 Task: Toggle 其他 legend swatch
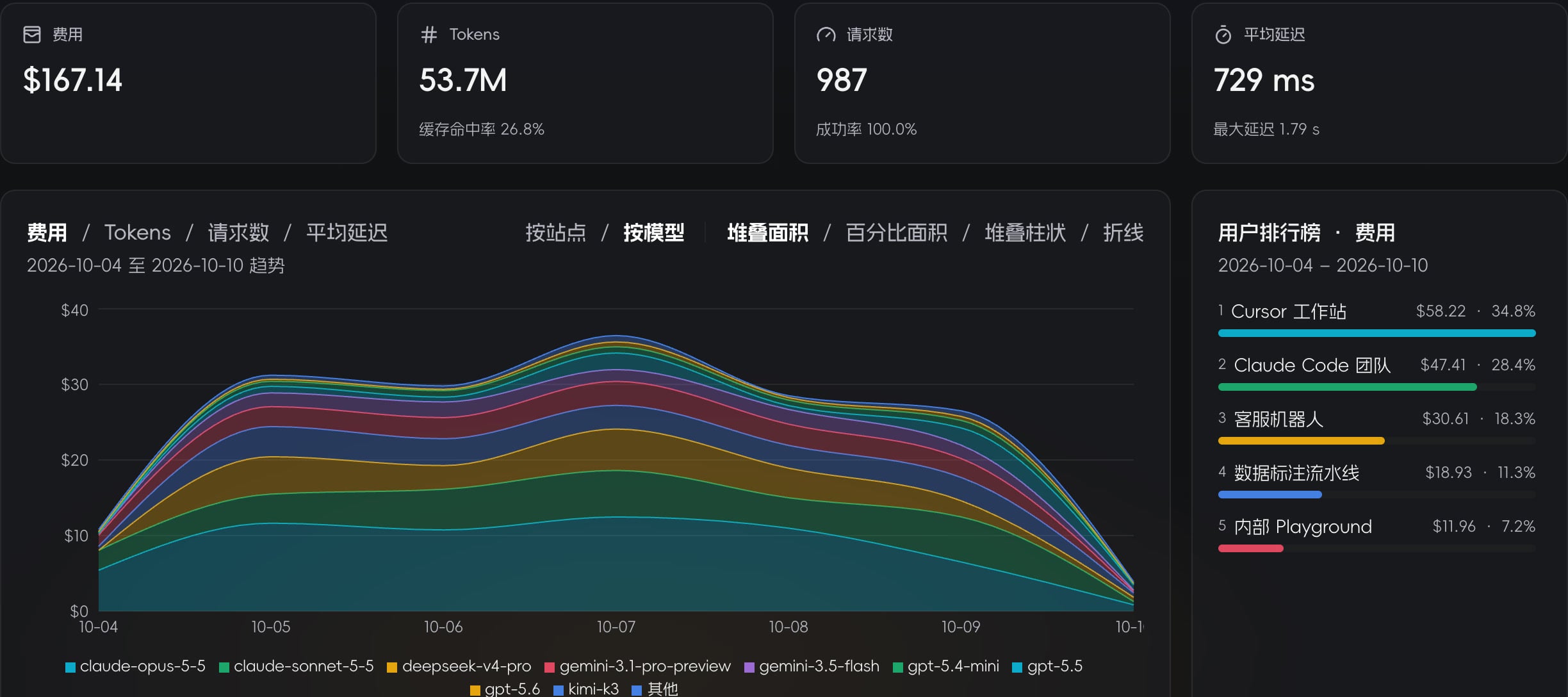pos(637,691)
